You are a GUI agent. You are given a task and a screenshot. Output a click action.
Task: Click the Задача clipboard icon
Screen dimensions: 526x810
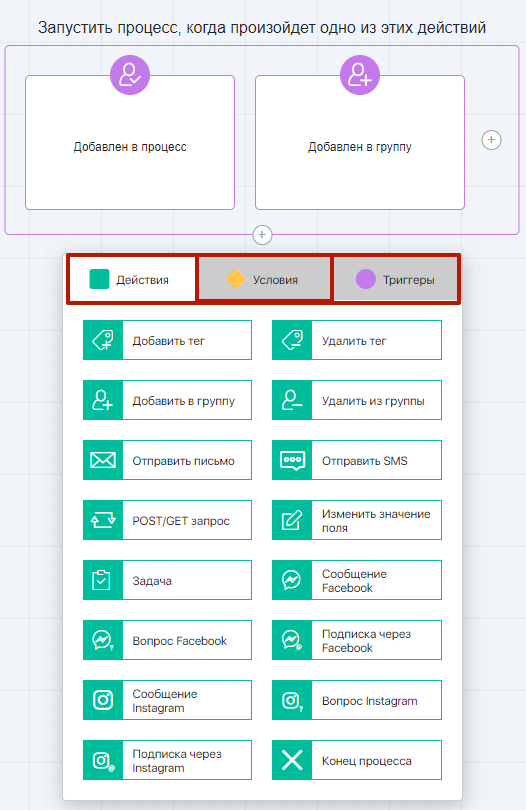coord(103,580)
